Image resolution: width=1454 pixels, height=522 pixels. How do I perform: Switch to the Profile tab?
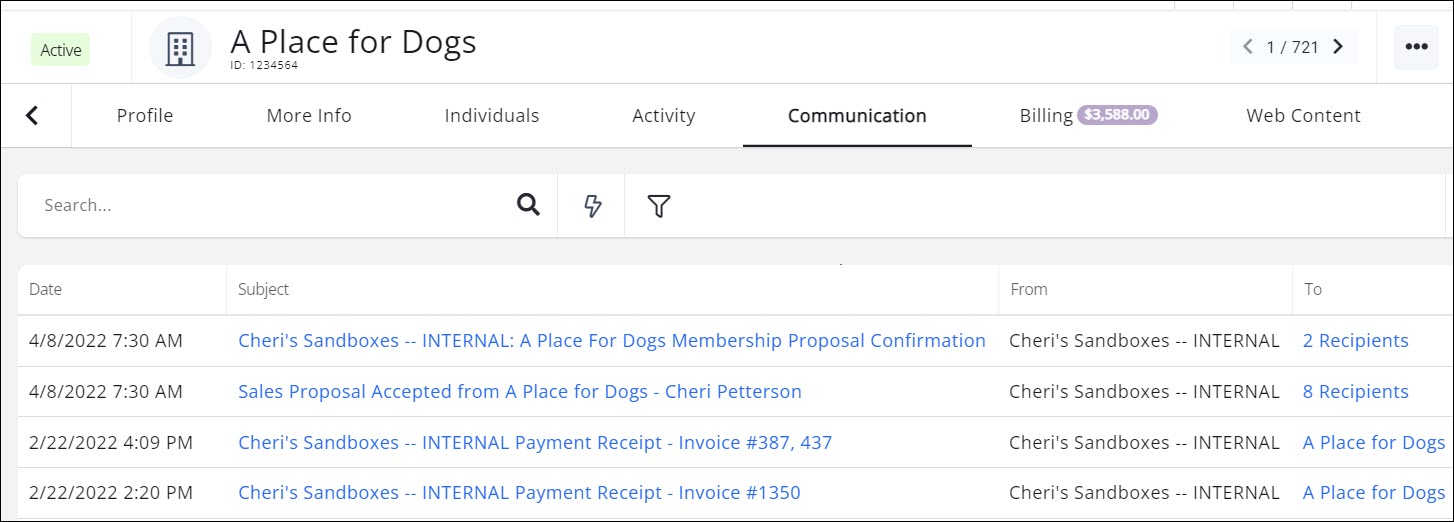click(x=145, y=116)
